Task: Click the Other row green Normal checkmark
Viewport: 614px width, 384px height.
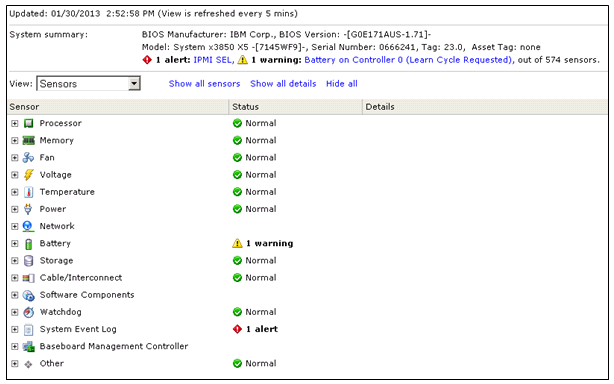Action: [x=237, y=364]
